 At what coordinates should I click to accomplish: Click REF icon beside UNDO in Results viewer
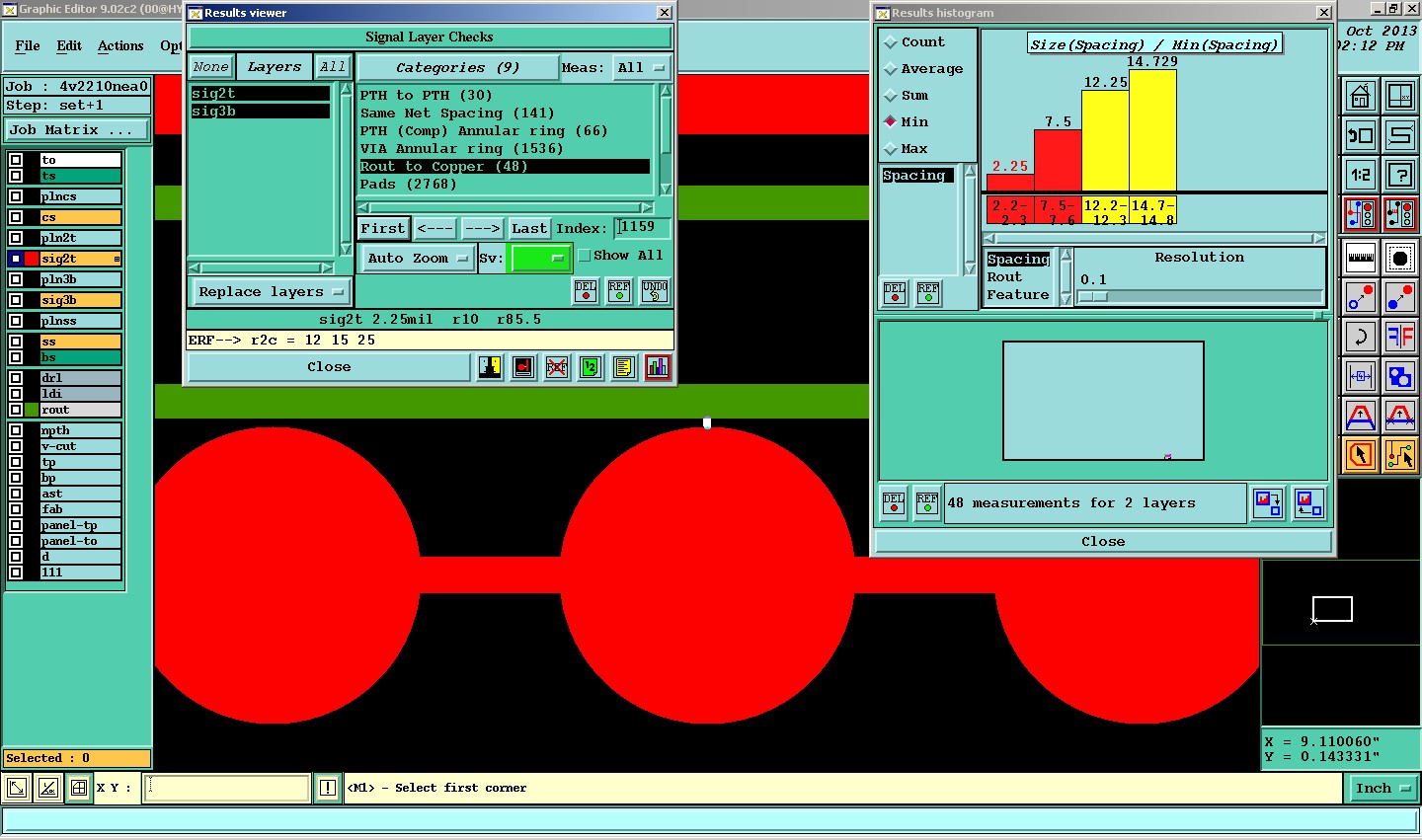tap(619, 290)
